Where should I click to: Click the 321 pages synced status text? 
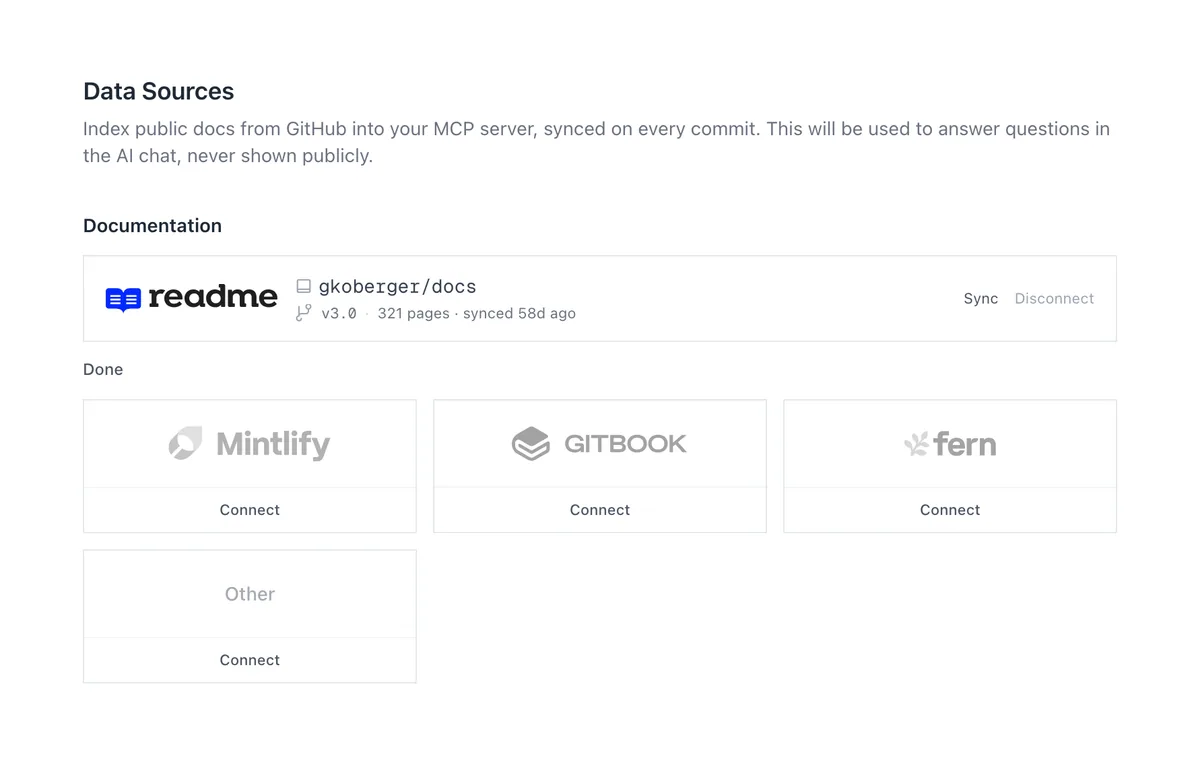(x=476, y=313)
